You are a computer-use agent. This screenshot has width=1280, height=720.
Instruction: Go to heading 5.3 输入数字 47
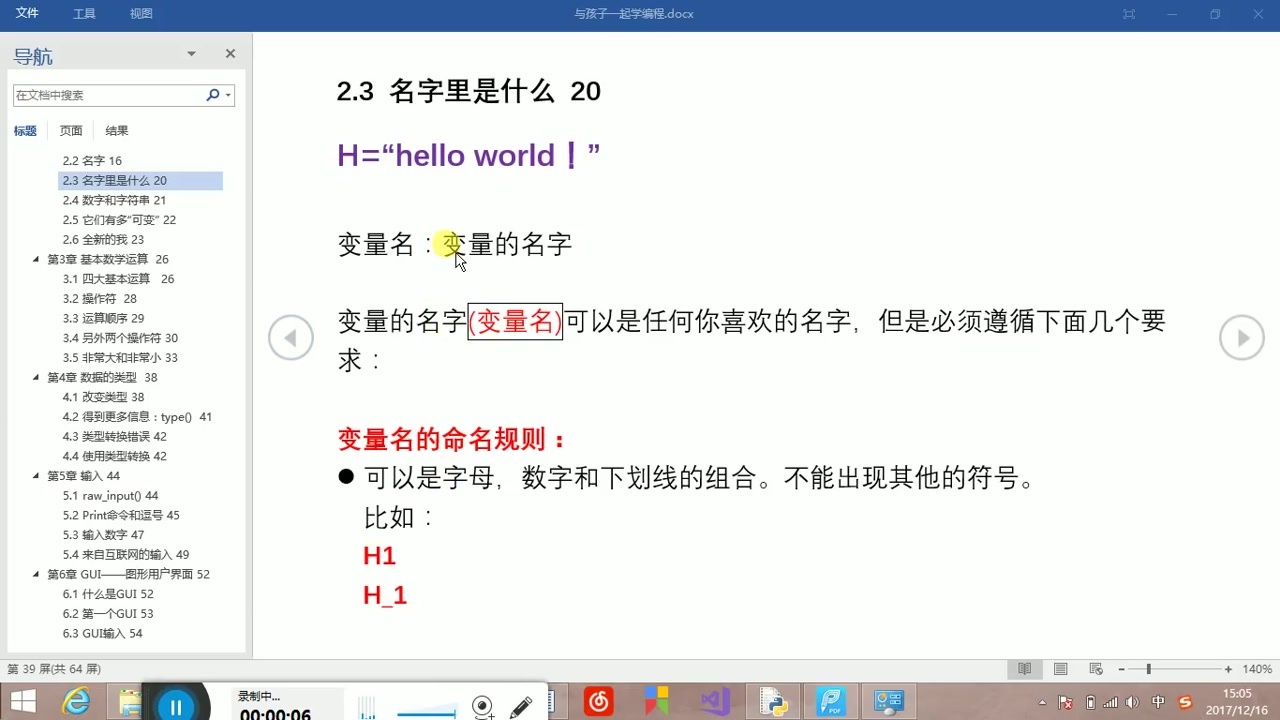pyautogui.click(x=103, y=535)
